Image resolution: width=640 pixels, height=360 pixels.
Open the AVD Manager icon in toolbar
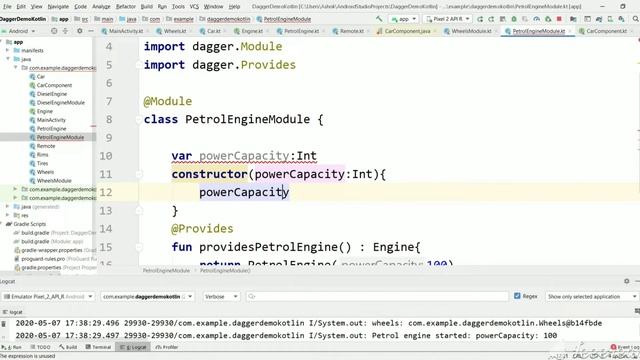coord(610,19)
